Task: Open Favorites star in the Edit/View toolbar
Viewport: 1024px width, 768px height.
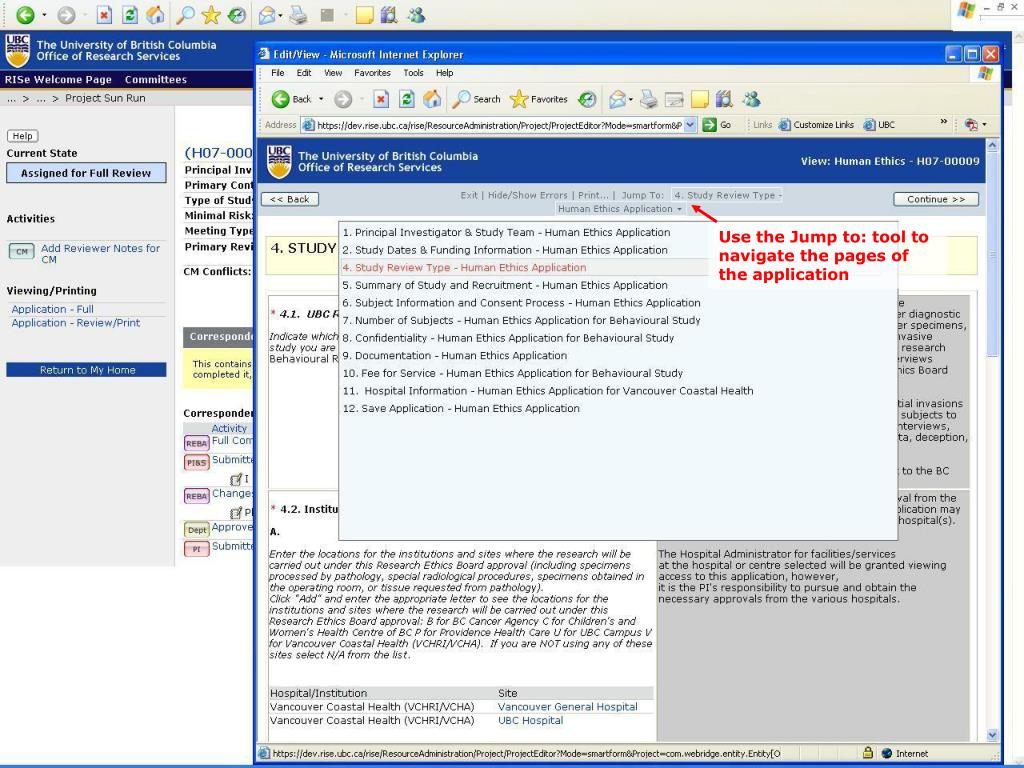Action: pyautogui.click(x=538, y=99)
